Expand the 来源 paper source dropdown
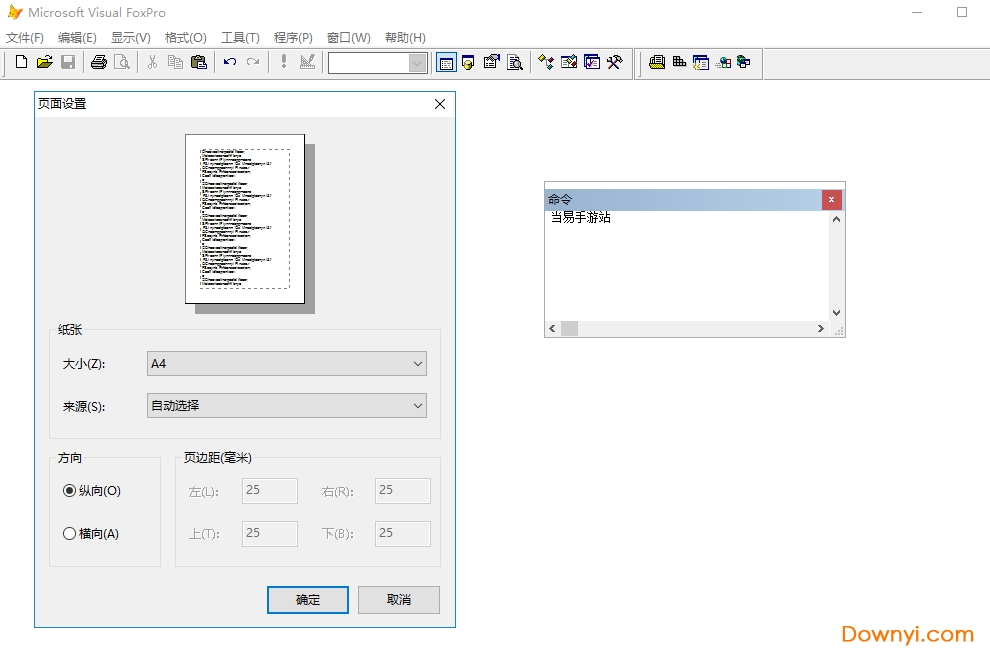 click(286, 405)
